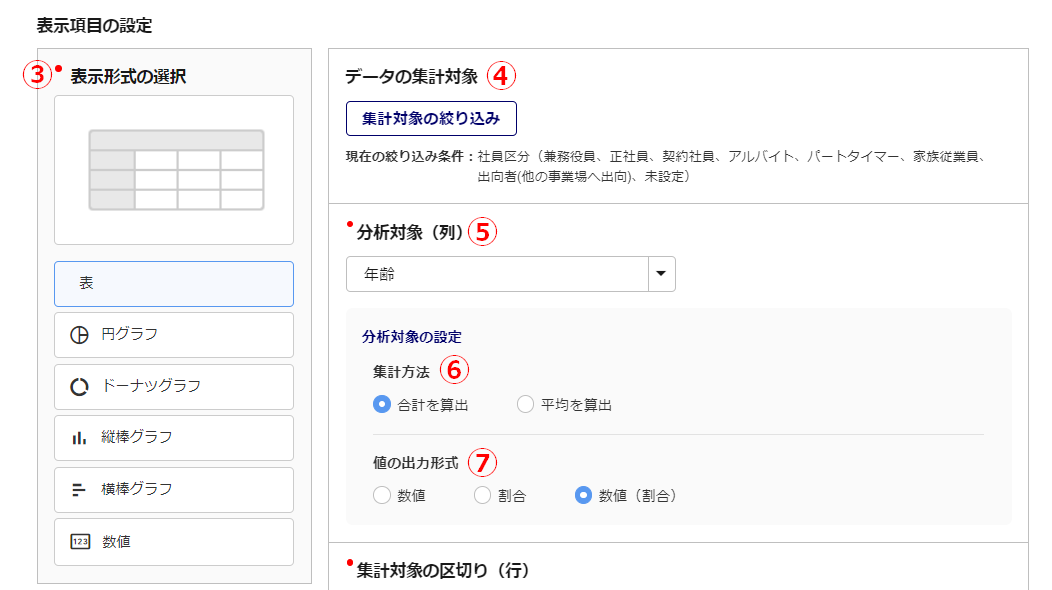This screenshot has height=590, width=1052.
Task: Click the donut chart icon
Action: (x=79, y=387)
